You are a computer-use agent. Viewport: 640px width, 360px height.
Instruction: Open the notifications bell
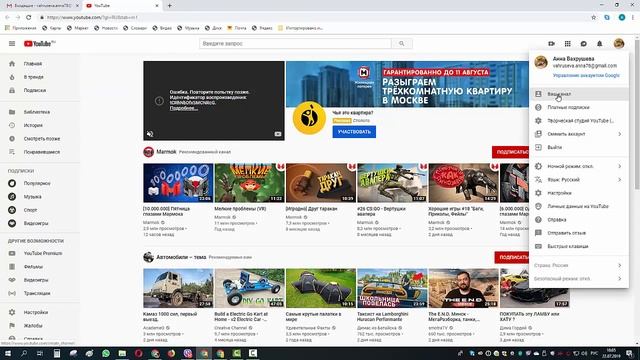point(600,44)
